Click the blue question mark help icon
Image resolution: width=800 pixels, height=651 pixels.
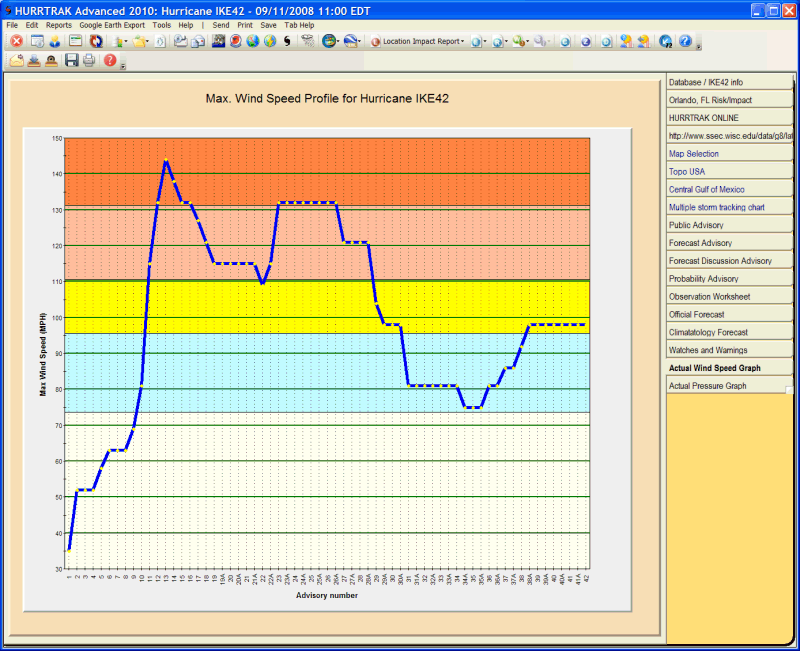click(x=685, y=41)
